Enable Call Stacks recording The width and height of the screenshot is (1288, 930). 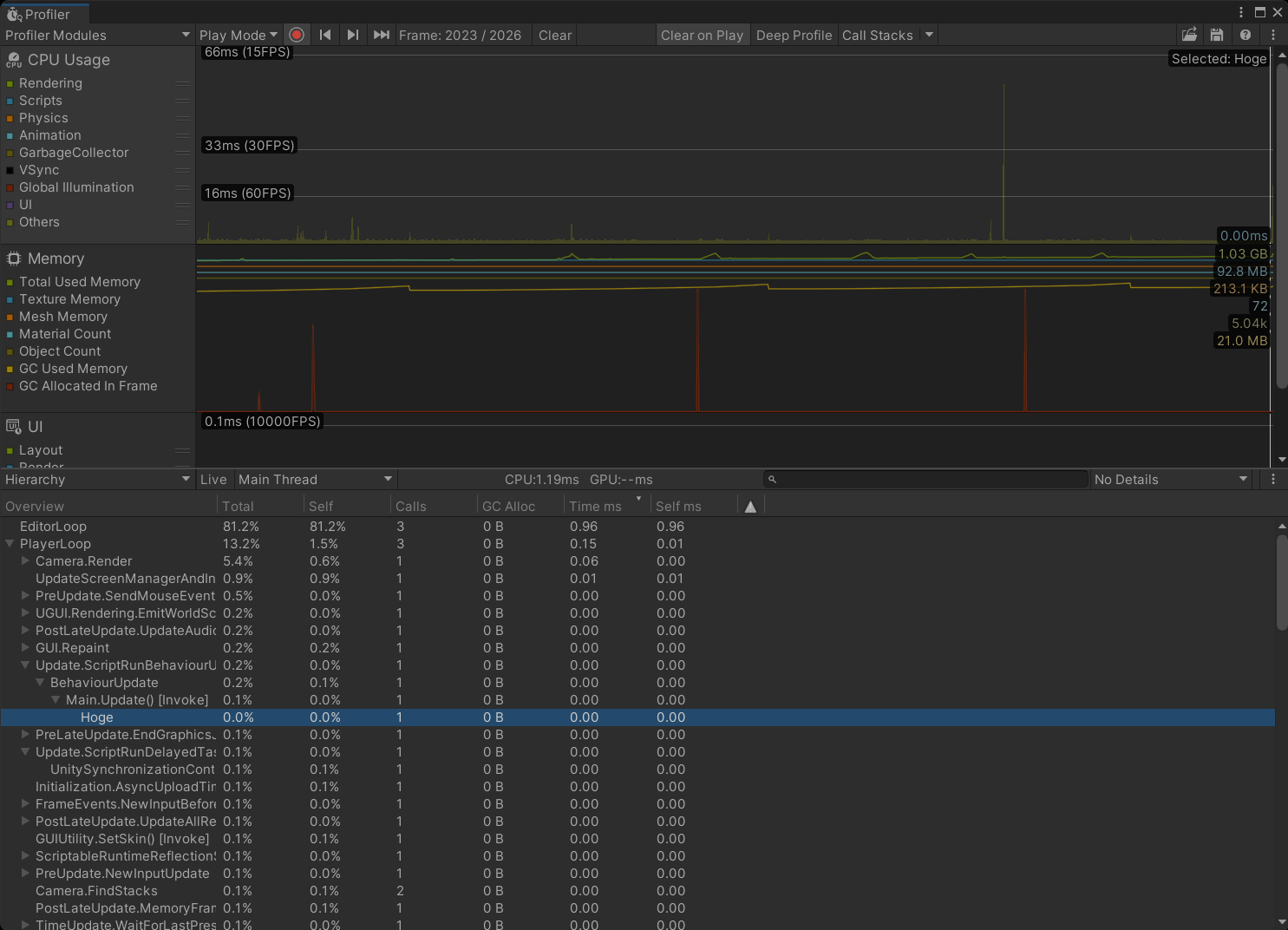coord(878,35)
